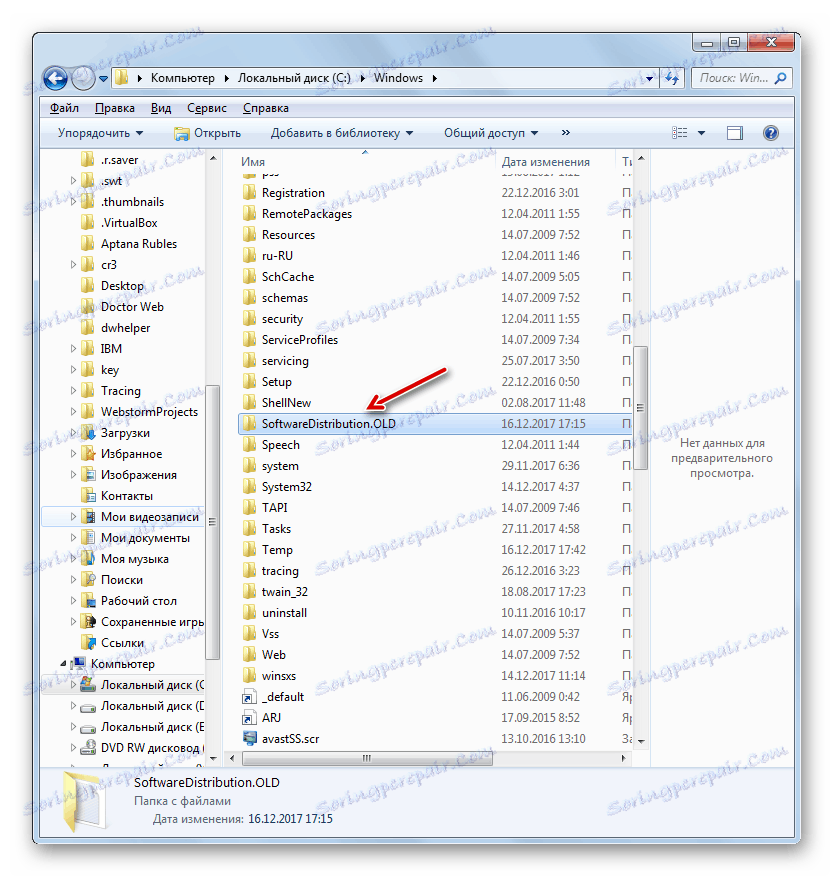
Task: Click navigation tree scrollbar up arrow
Action: 213,159
